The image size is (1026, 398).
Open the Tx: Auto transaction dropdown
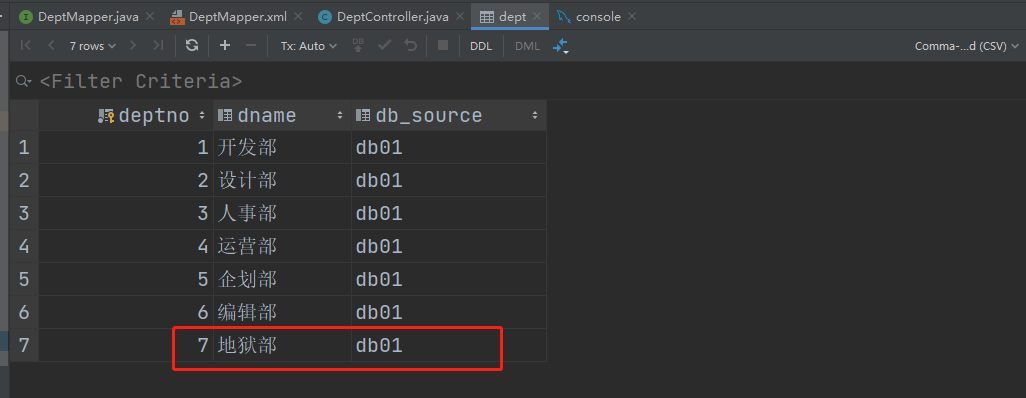click(309, 46)
